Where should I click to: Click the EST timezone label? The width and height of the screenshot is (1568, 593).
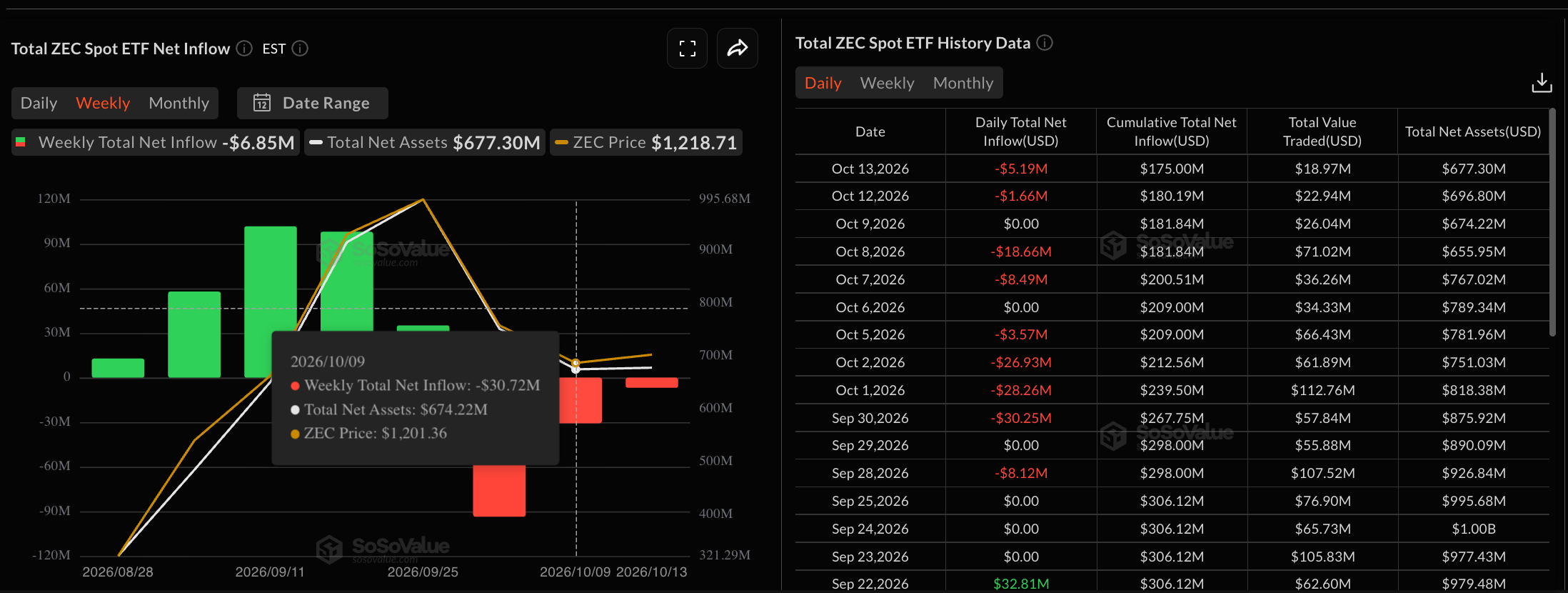coord(273,49)
